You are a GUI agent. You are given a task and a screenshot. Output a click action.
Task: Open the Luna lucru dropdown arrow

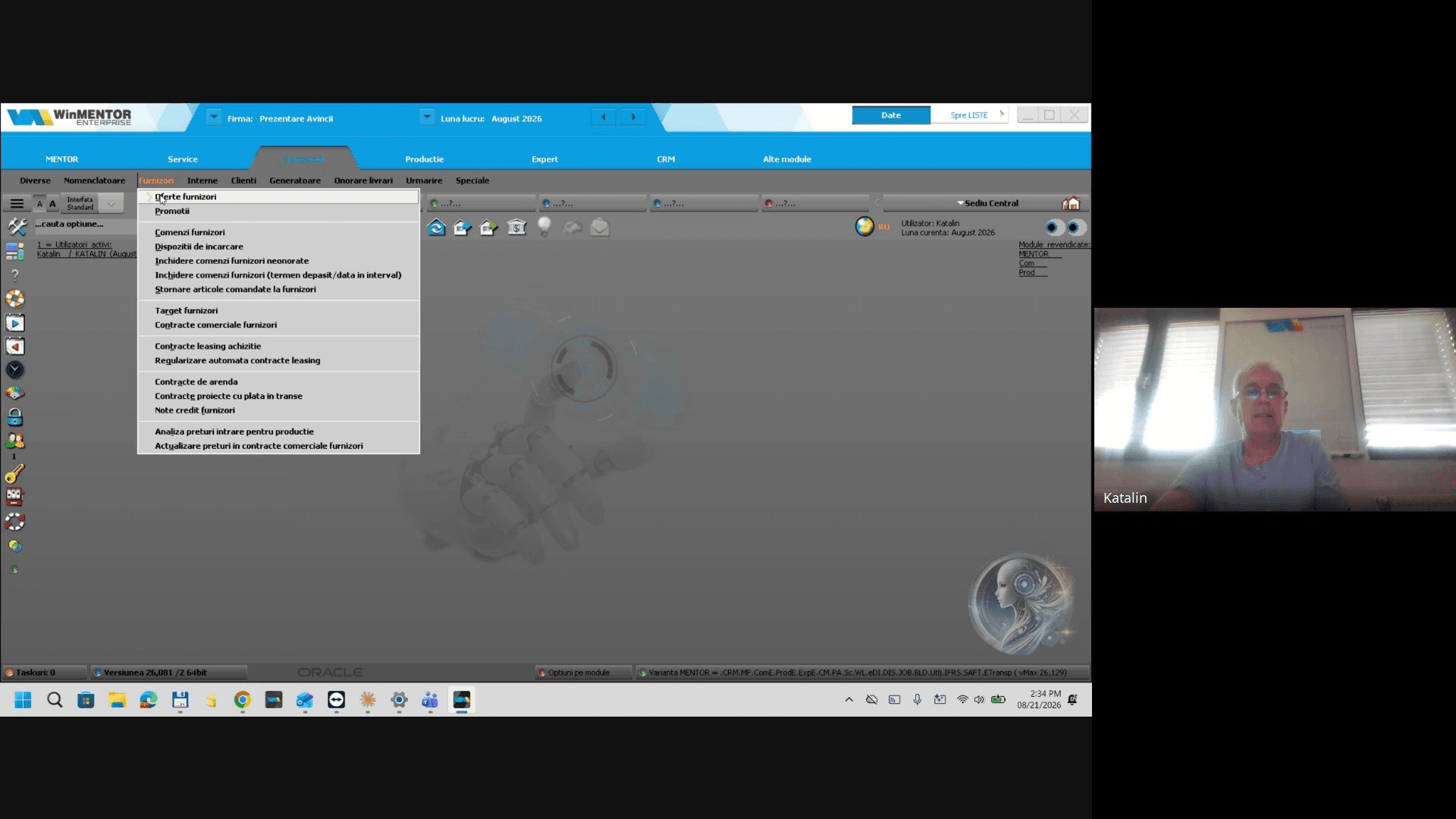click(427, 118)
